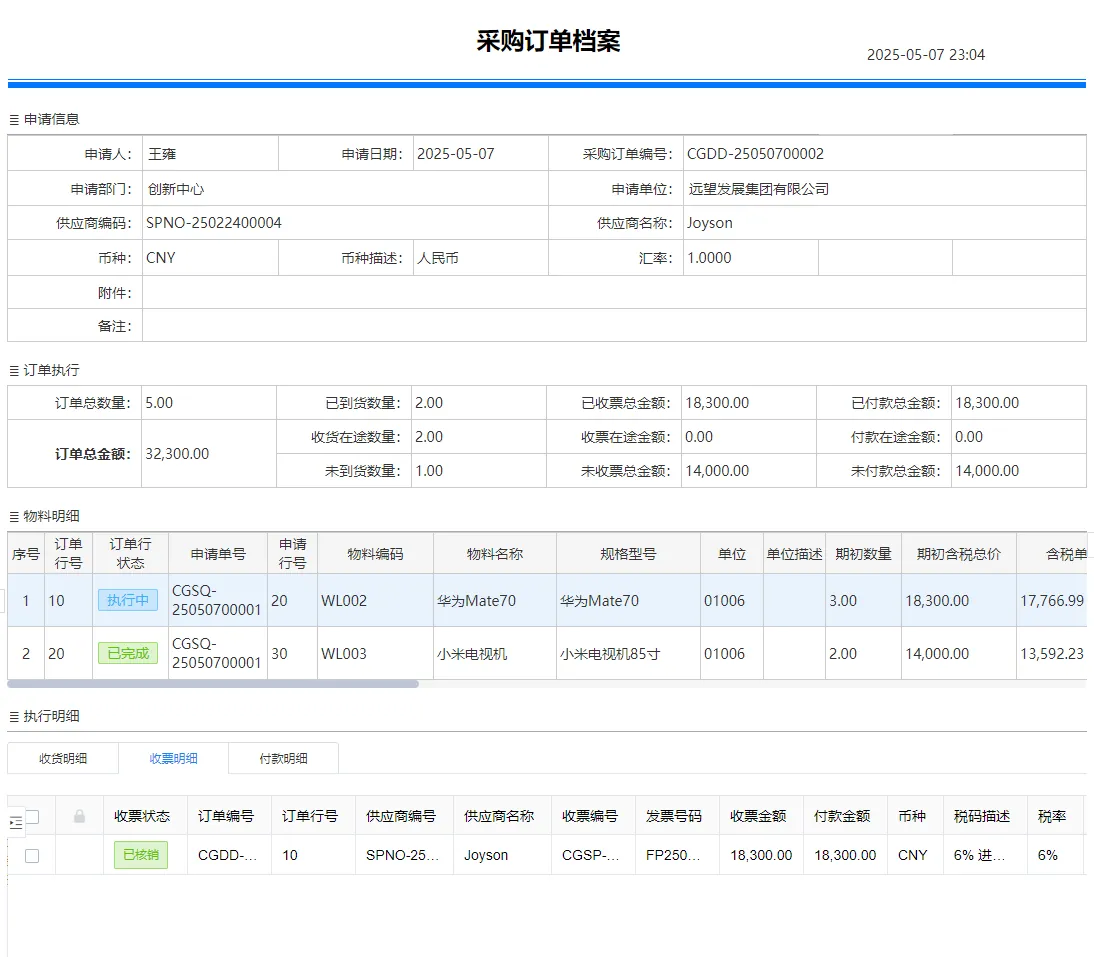
Task: Switch to the 付款明细 tab
Action: [x=283, y=758]
